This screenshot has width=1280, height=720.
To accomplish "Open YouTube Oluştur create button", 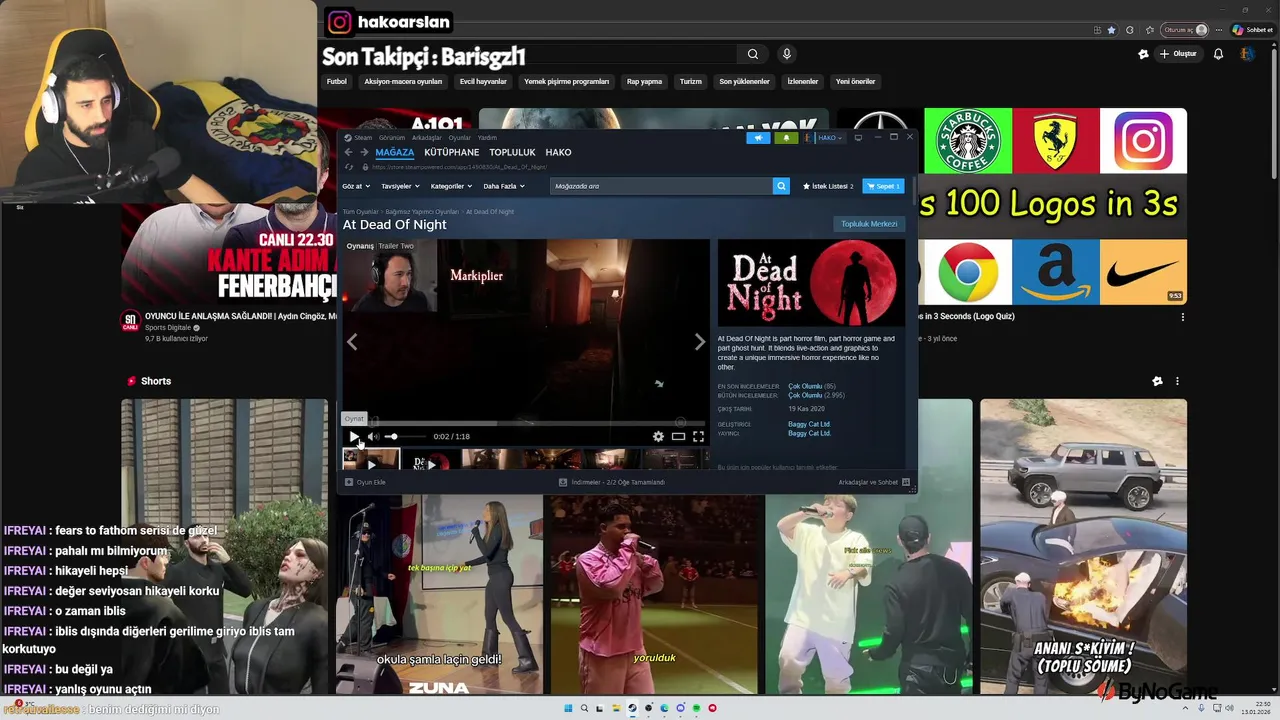I will coord(1178,54).
